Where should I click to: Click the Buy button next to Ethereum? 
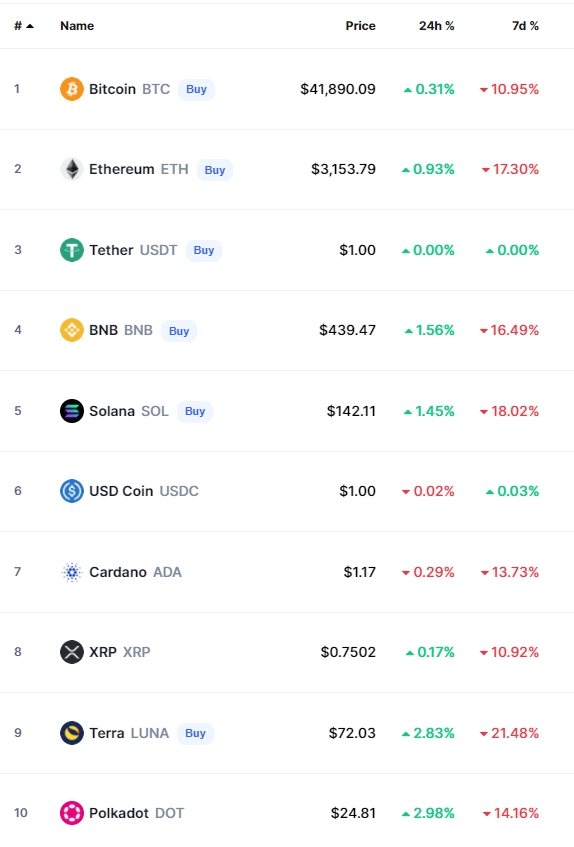point(215,170)
